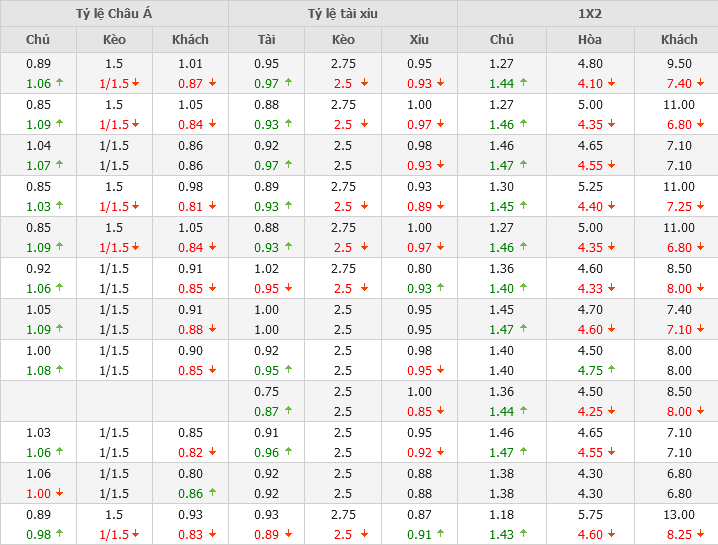This screenshot has width=718, height=545.
Task: Click the up arrow beside 1.08
Action: click(x=59, y=371)
